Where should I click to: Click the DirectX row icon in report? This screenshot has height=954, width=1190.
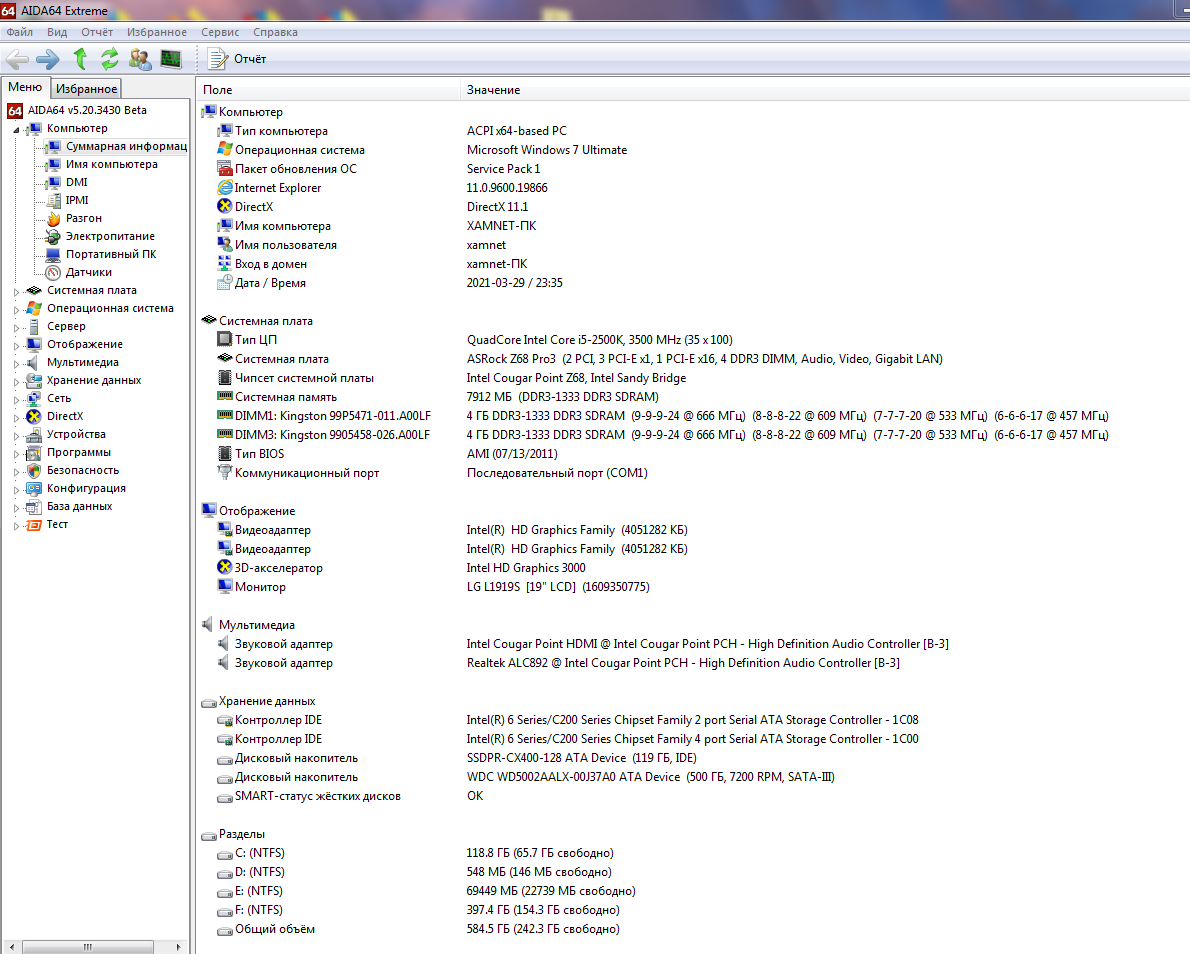tap(225, 206)
